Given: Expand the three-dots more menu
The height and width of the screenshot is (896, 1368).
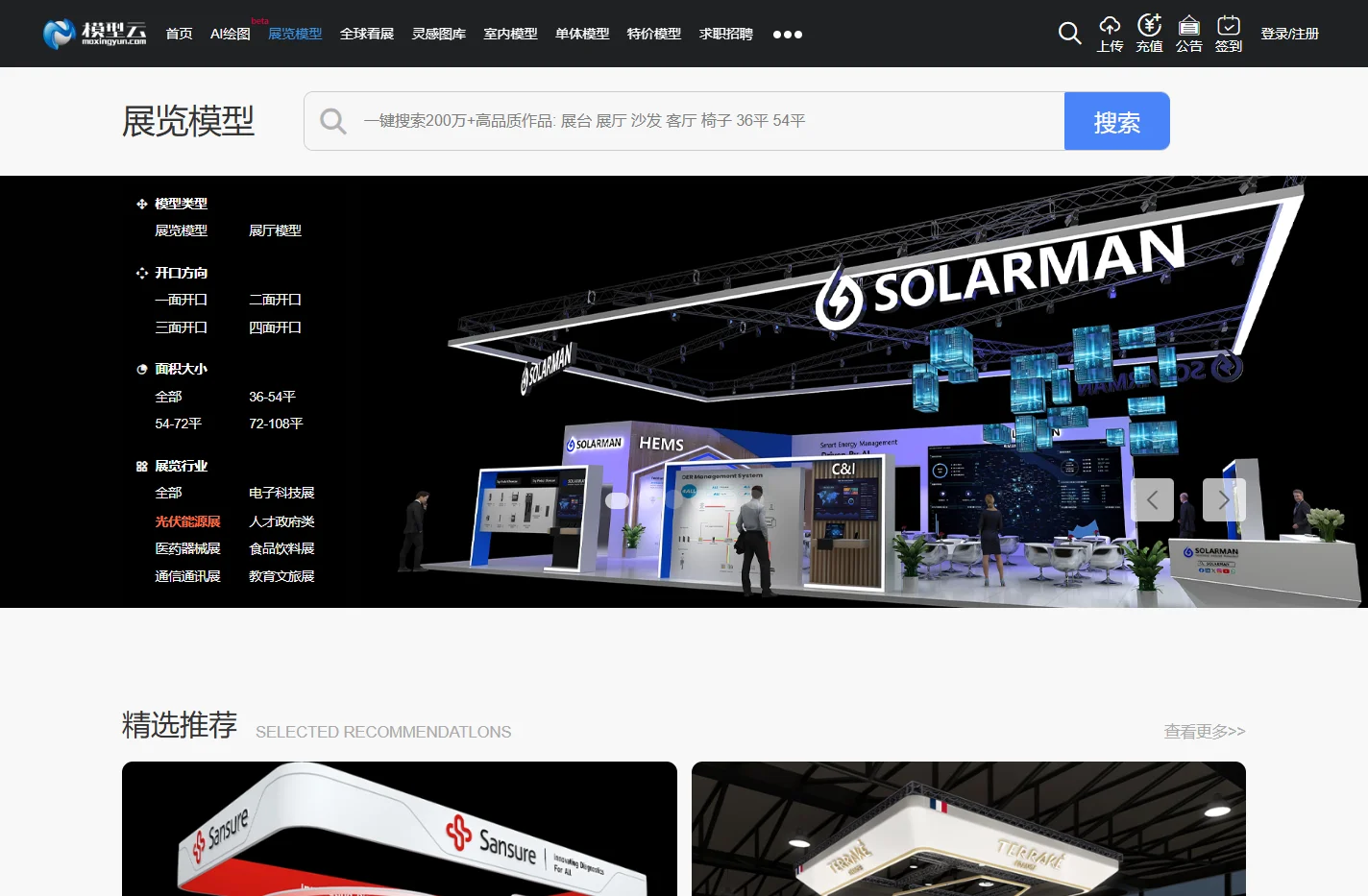Looking at the screenshot, I should pos(788,35).
